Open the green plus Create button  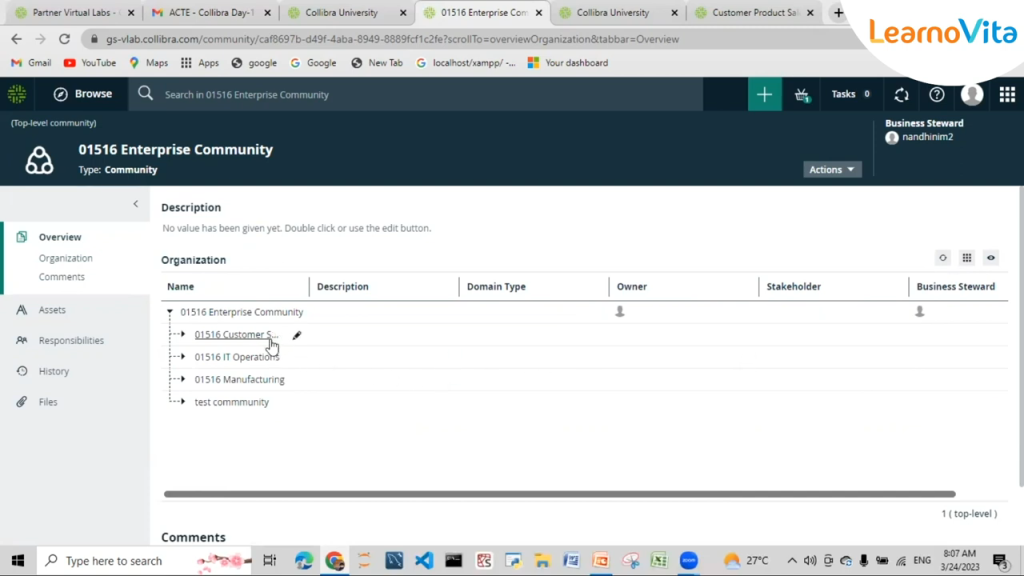click(x=764, y=94)
